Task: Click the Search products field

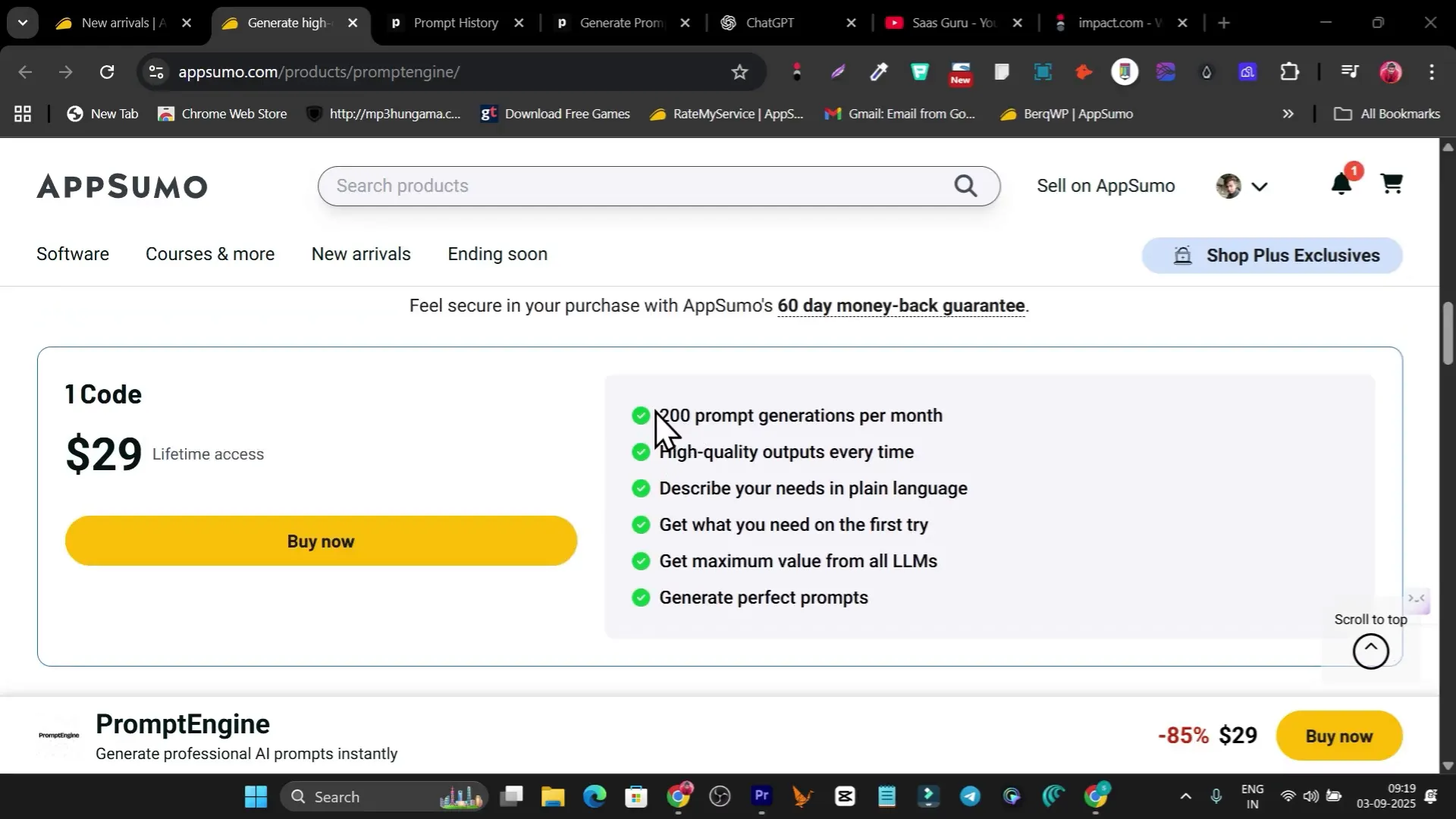Action: (x=637, y=186)
